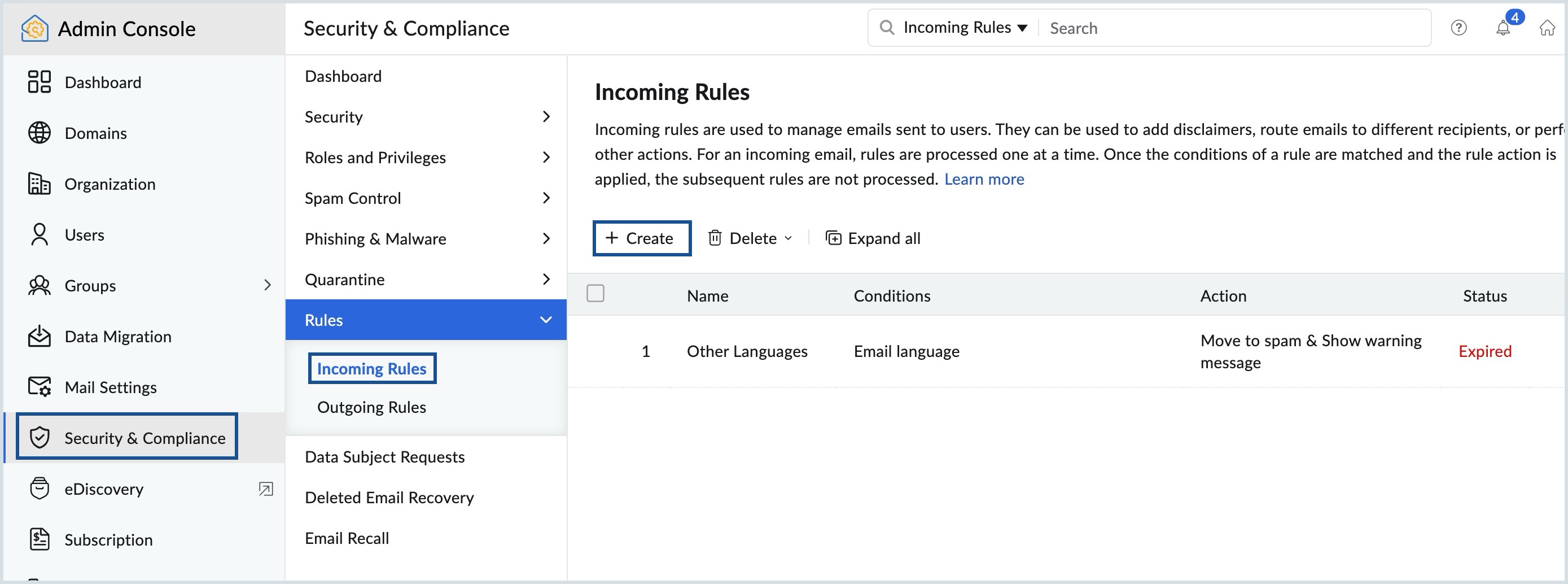The height and width of the screenshot is (584, 1568).
Task: Select the Mail Settings icon
Action: pos(39,386)
